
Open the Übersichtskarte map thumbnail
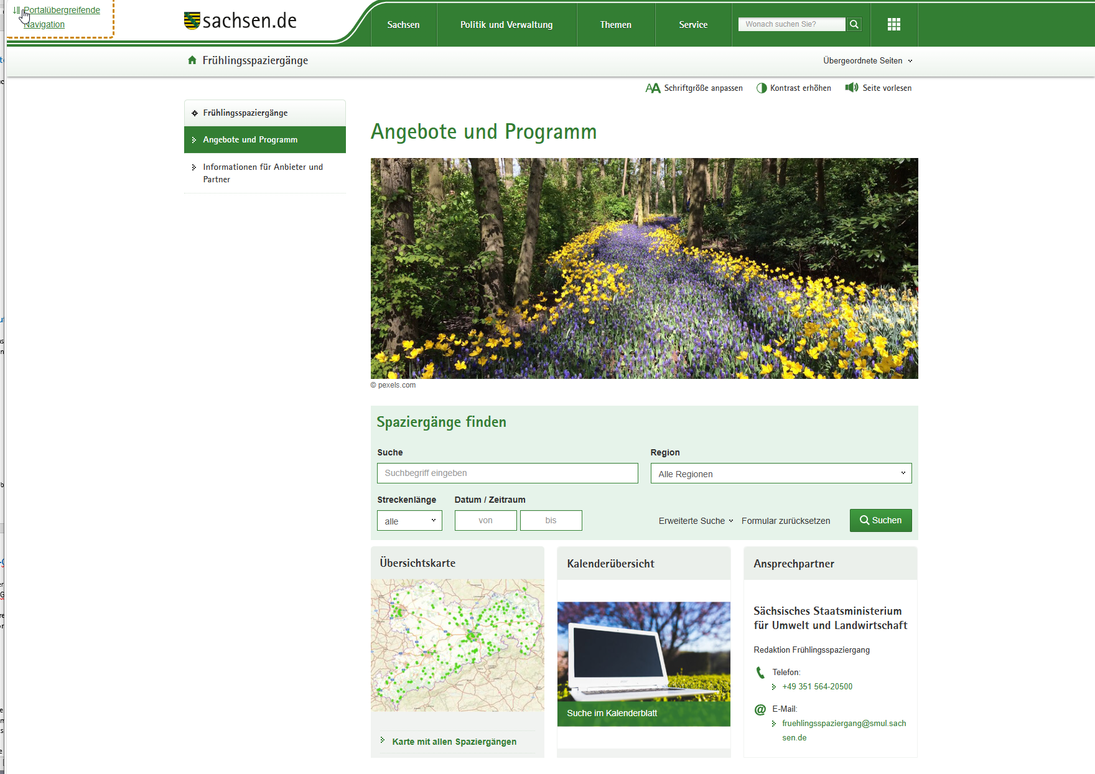coord(457,647)
